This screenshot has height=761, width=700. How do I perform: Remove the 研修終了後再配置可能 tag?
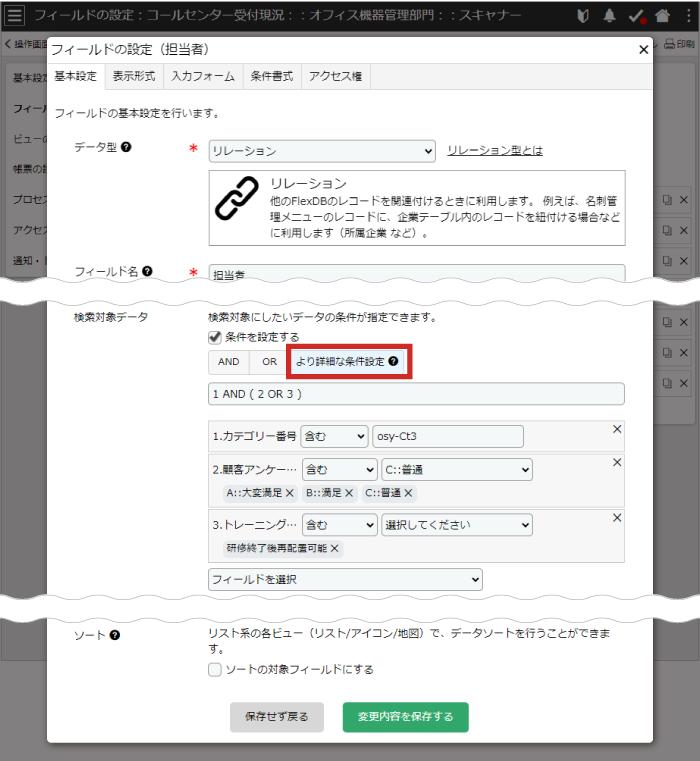[334, 548]
